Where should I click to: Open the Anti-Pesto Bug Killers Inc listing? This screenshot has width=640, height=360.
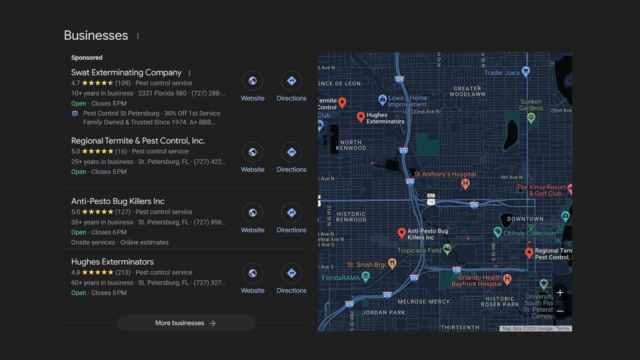point(118,201)
